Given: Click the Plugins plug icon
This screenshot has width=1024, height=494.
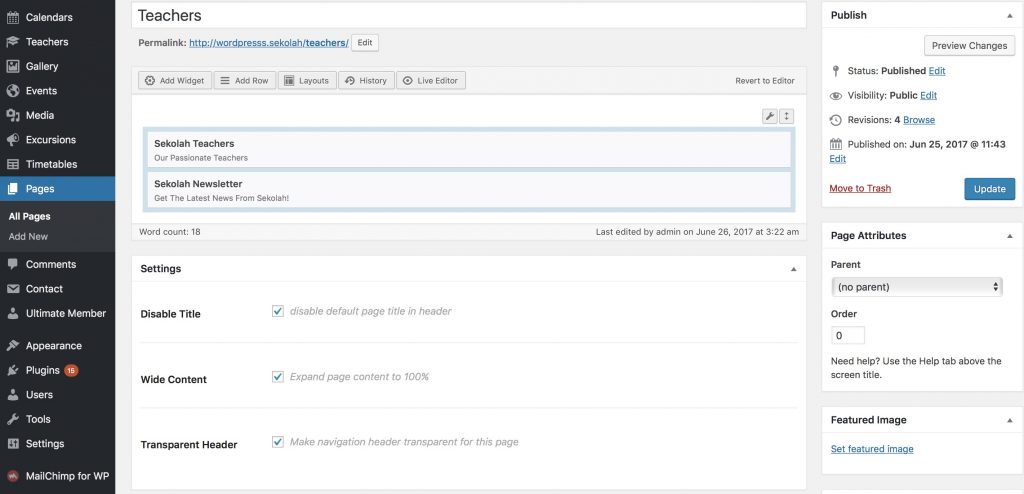Looking at the screenshot, I should (x=12, y=370).
